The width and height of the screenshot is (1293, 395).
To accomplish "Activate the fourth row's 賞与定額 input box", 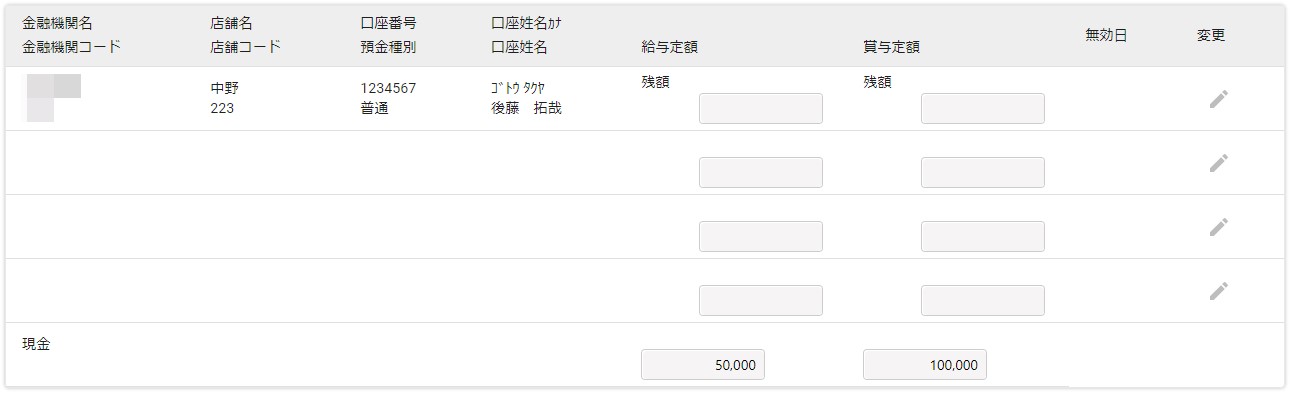I will click(x=983, y=300).
